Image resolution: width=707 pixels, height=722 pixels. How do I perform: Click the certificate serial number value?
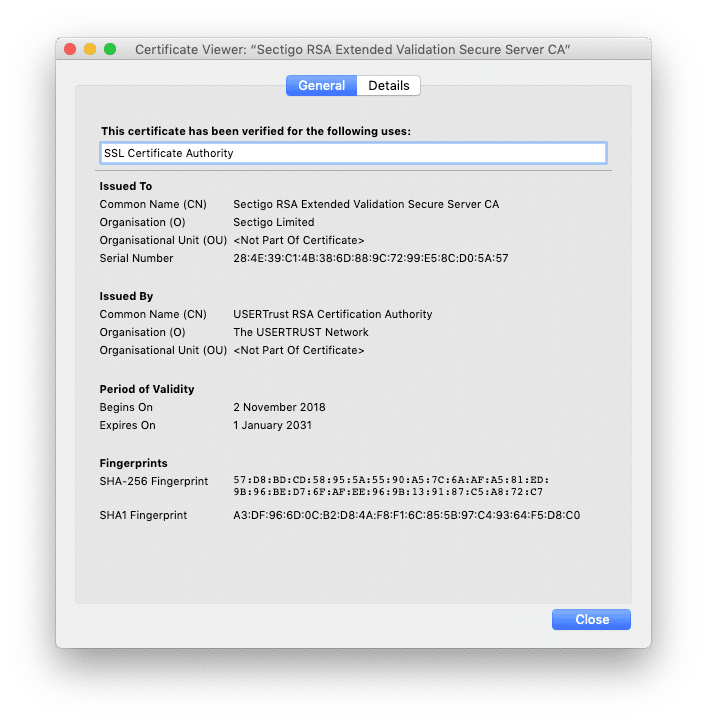pyautogui.click(x=370, y=258)
